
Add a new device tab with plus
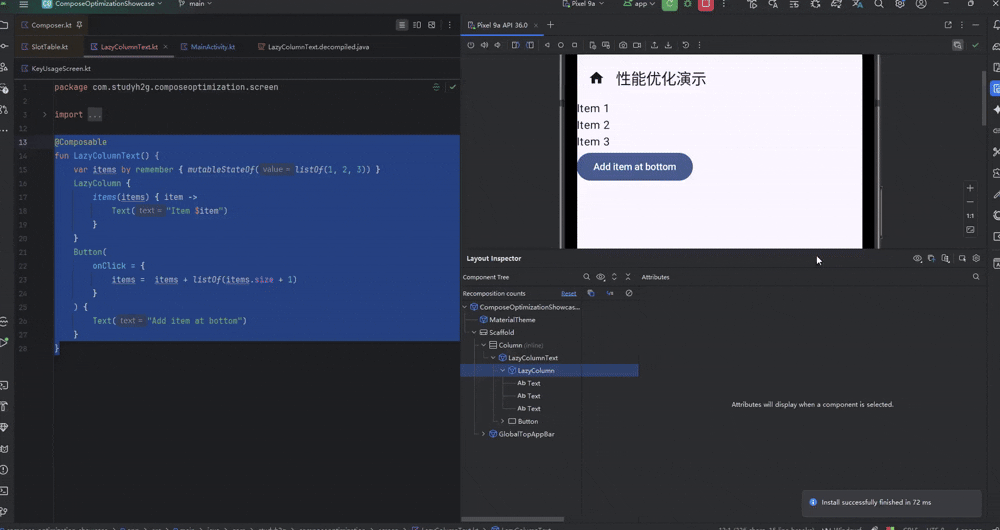click(550, 25)
